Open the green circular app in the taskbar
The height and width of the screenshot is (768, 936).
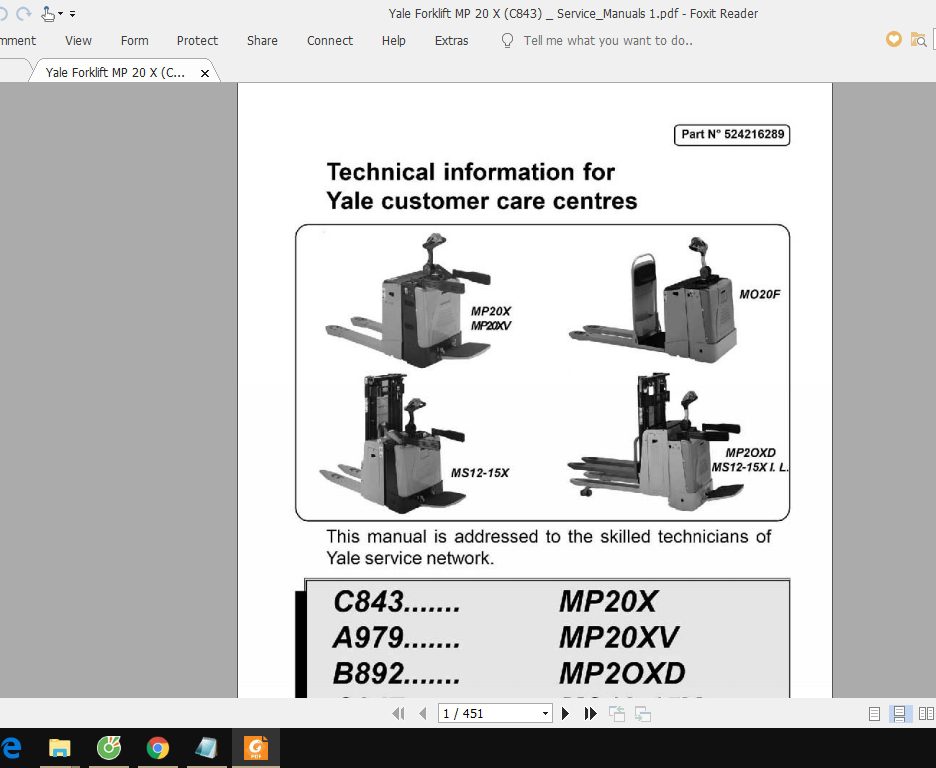point(109,748)
